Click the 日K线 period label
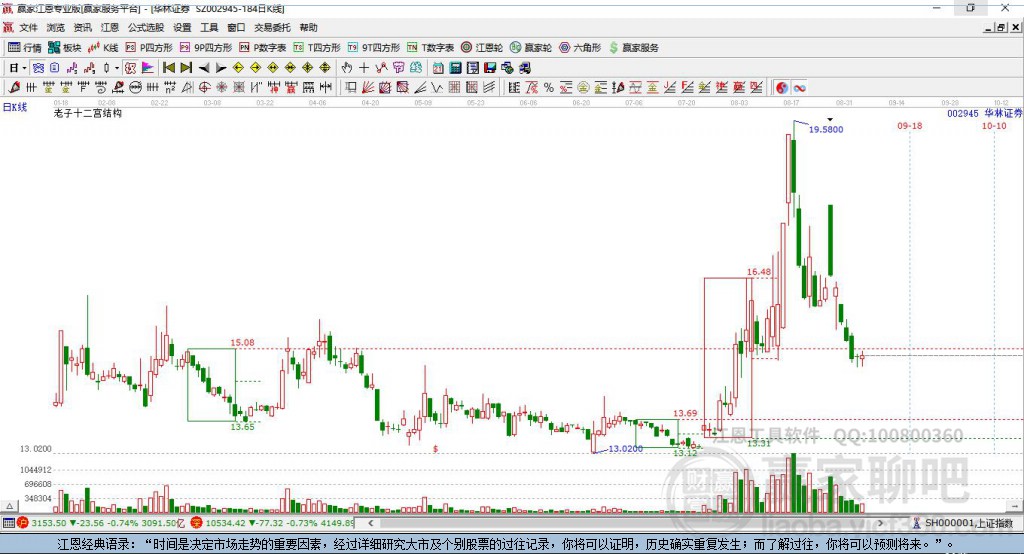 click(x=15, y=107)
